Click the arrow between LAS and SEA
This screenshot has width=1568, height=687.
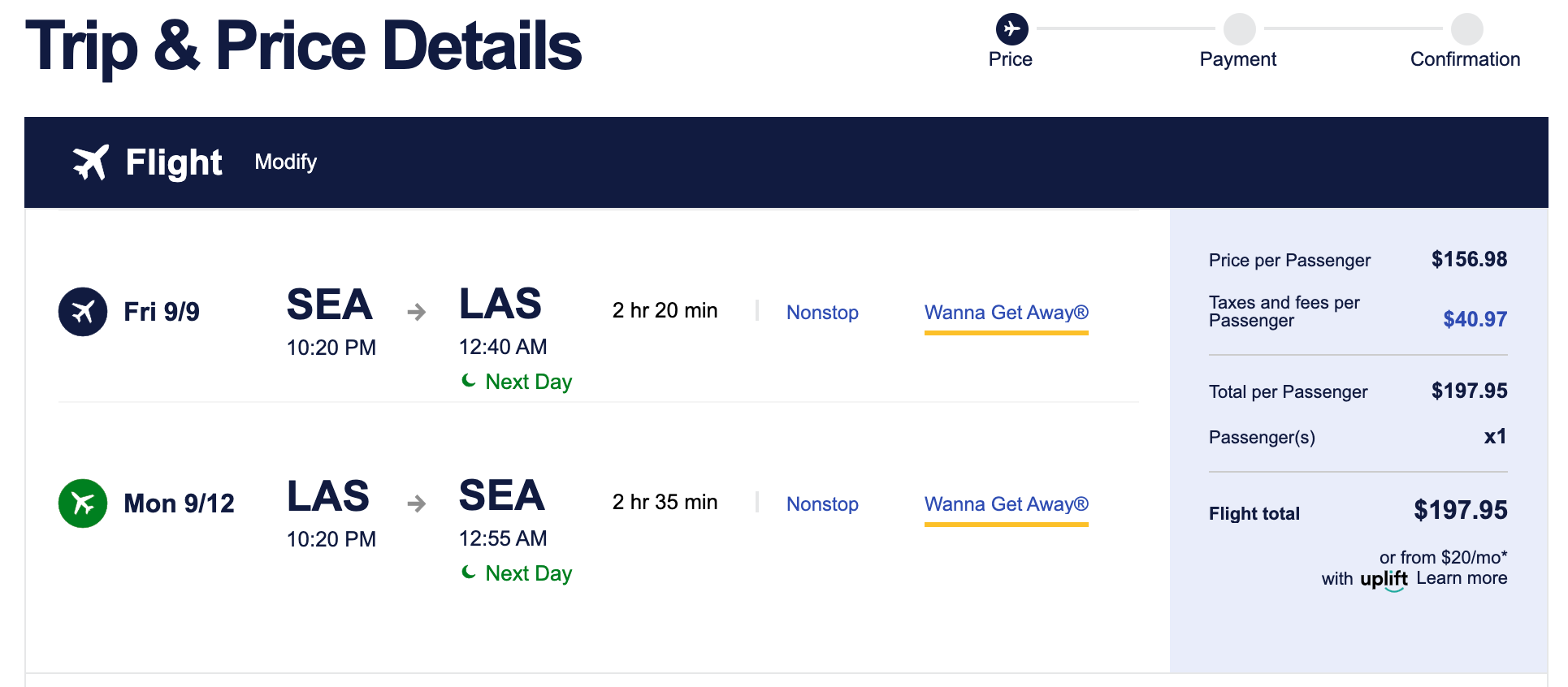(417, 503)
